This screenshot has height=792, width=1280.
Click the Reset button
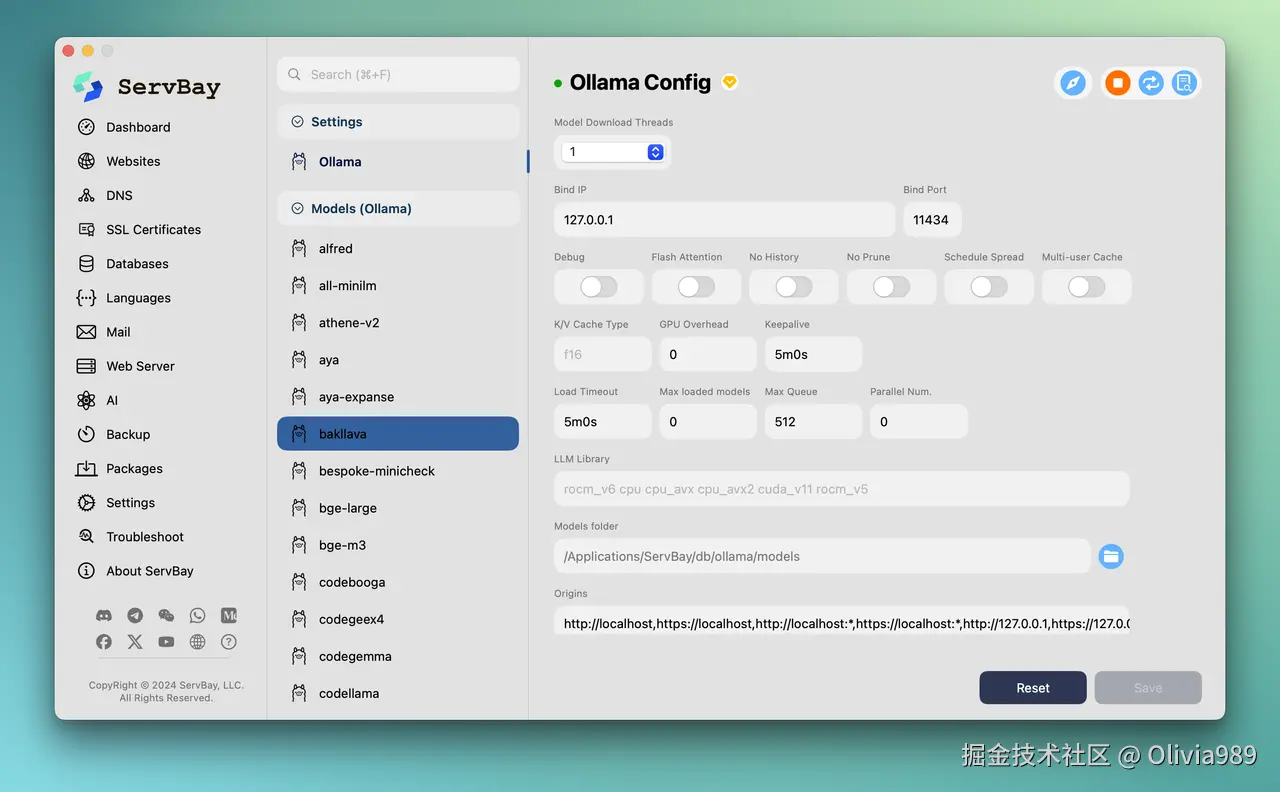coord(1033,688)
